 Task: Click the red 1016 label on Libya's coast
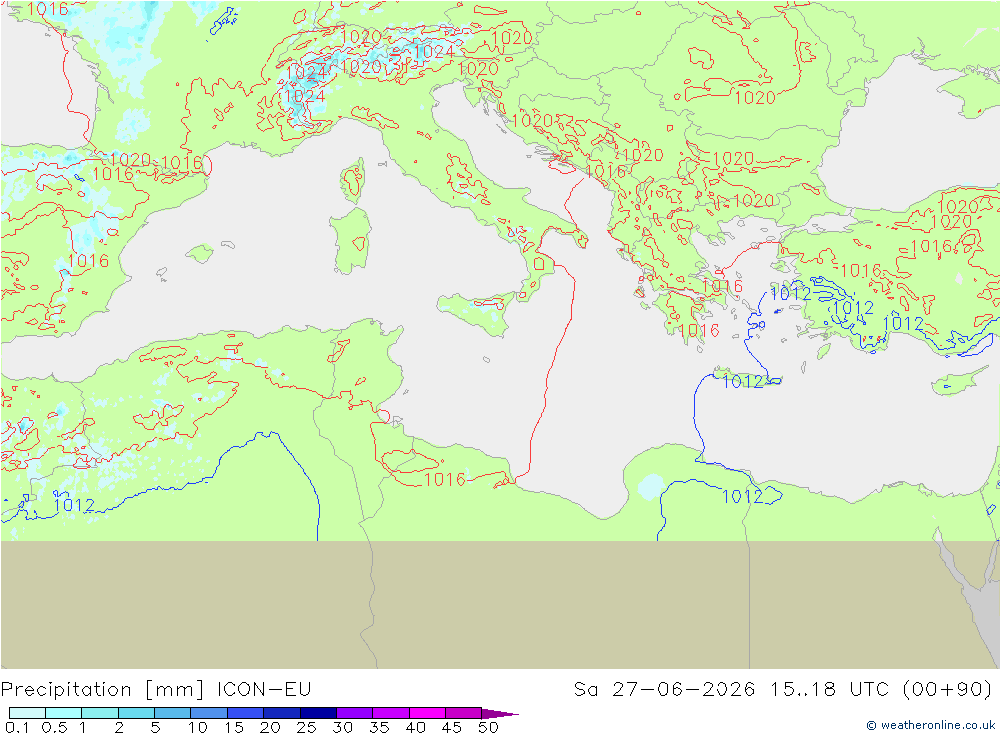pos(445,479)
